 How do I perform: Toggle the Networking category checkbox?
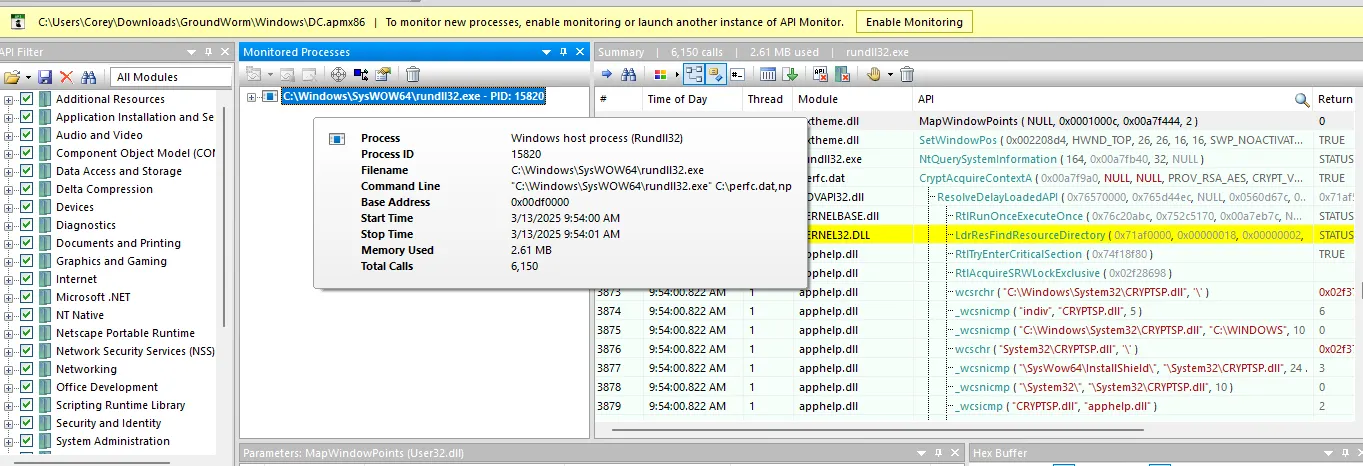tap(27, 369)
